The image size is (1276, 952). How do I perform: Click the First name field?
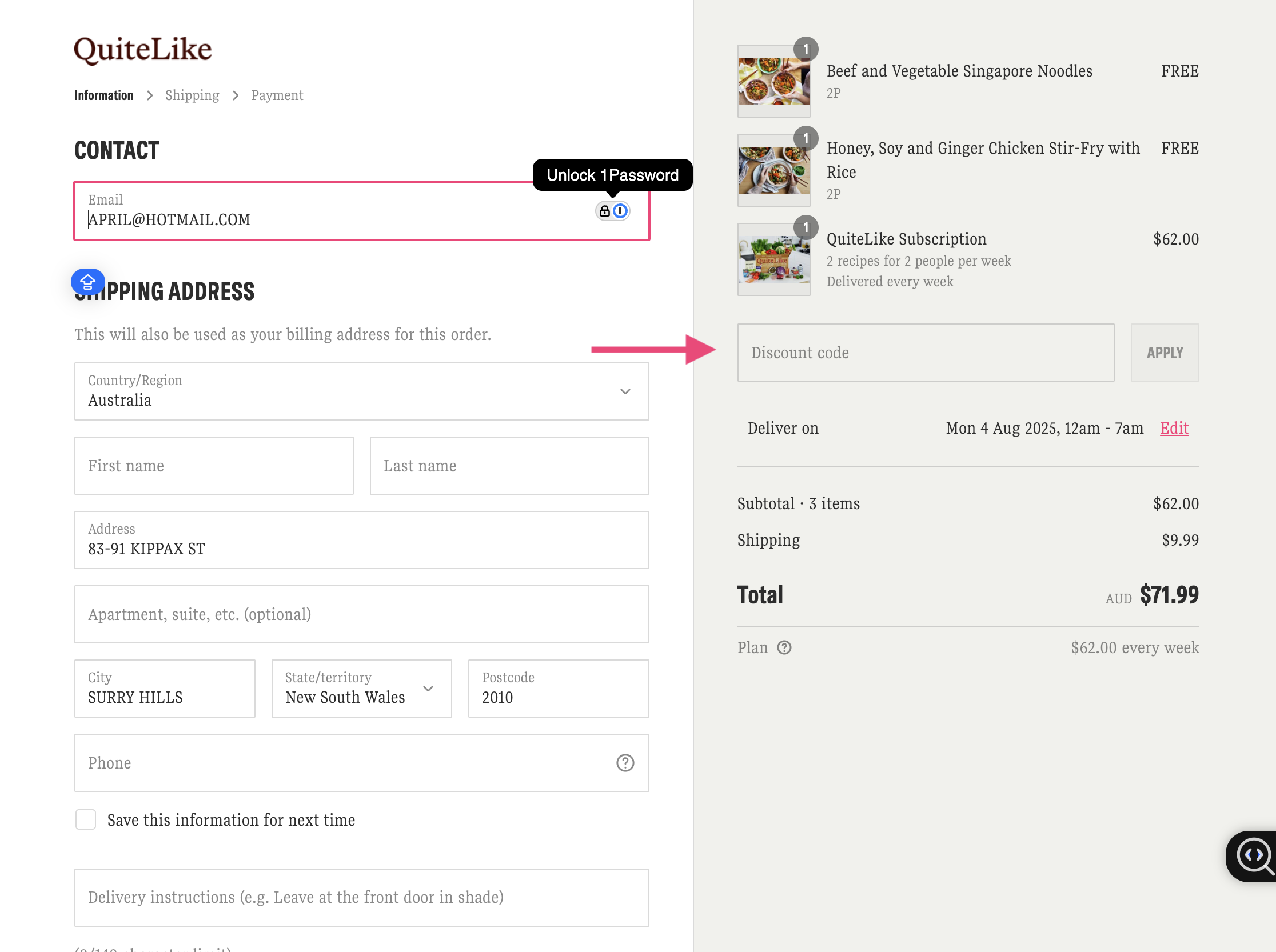214,466
